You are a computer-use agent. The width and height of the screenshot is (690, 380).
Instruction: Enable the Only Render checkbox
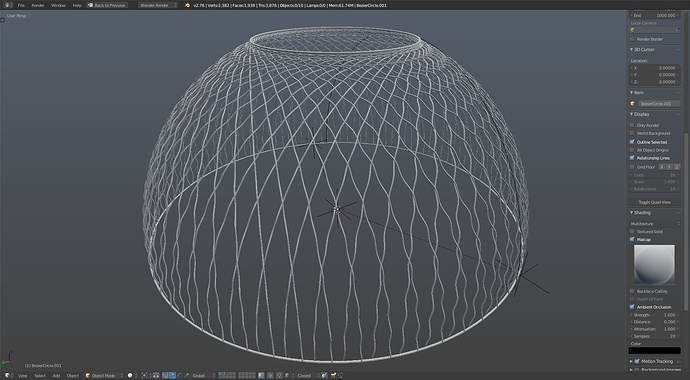point(632,125)
